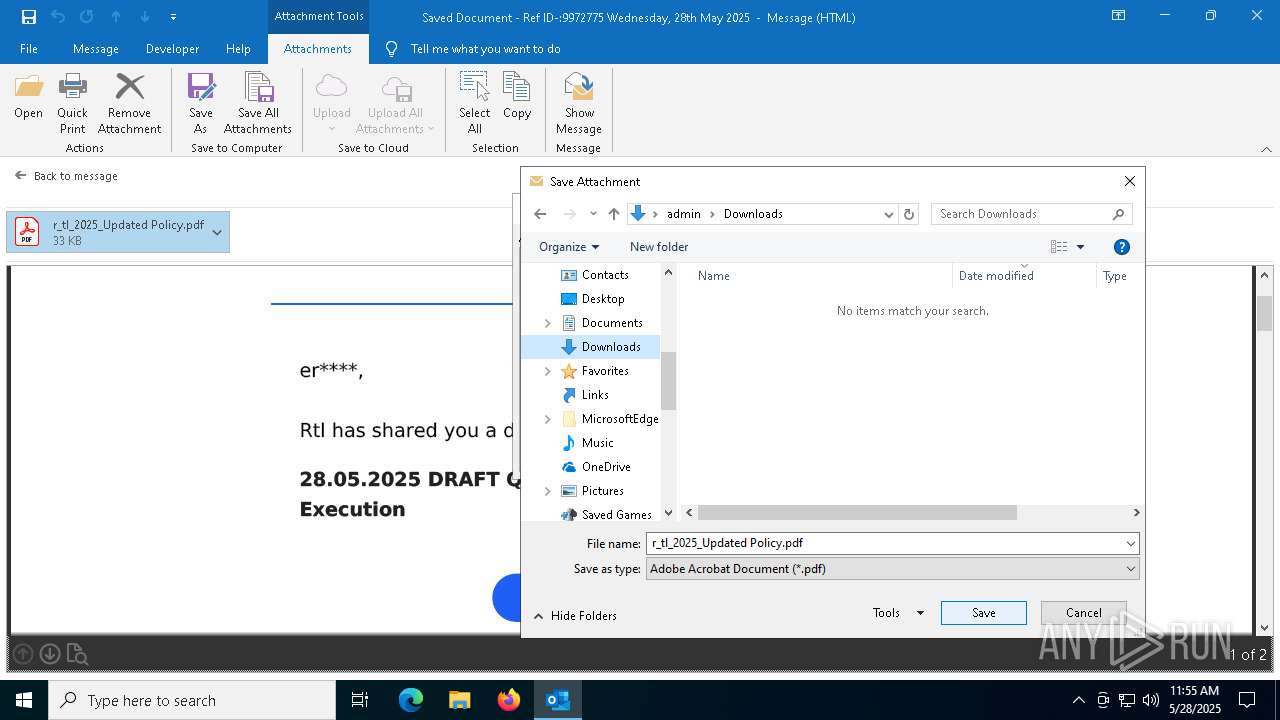Click the Back to message arrow
This screenshot has height=720, width=1280.
(x=20, y=175)
